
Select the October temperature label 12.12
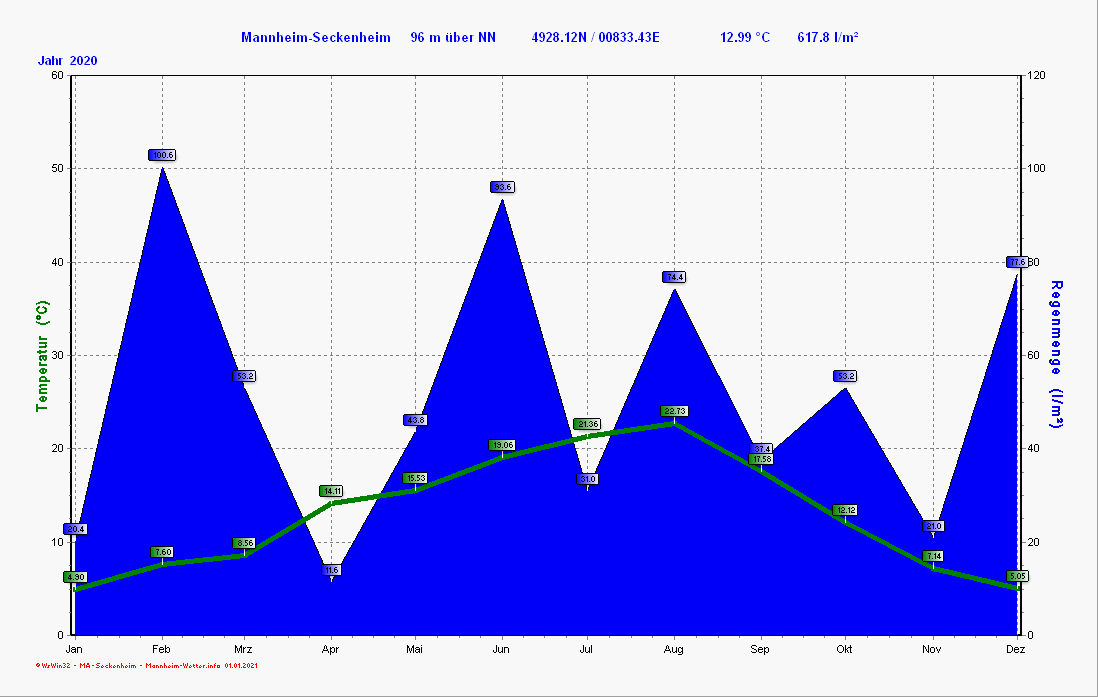(845, 510)
